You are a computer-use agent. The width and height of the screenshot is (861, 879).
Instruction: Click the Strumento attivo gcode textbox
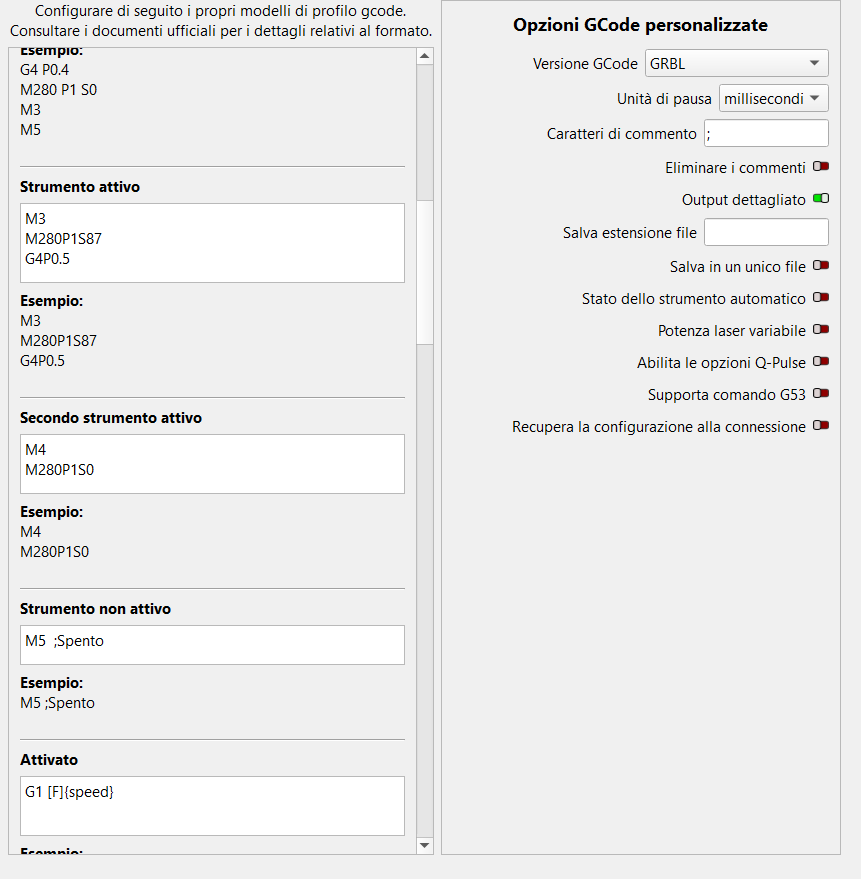[x=212, y=243]
